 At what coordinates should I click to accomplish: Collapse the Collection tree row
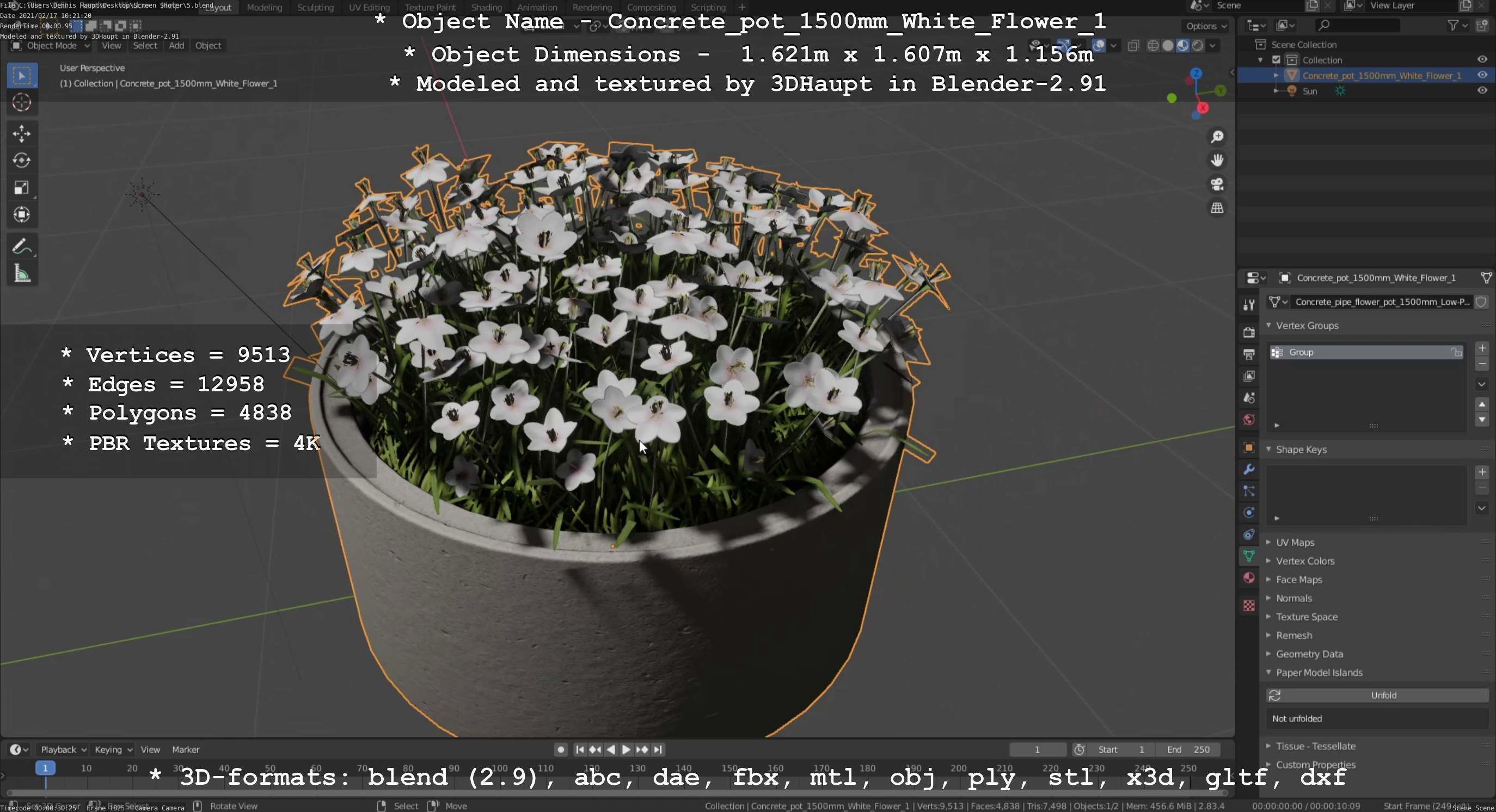click(x=1261, y=60)
